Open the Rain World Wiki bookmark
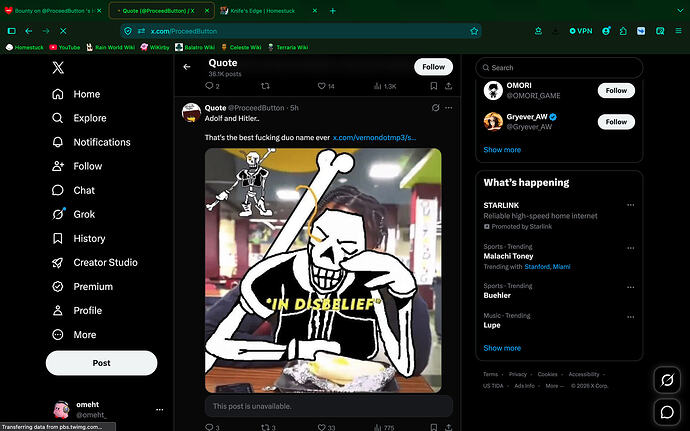The width and height of the screenshot is (690, 431). 110,47
